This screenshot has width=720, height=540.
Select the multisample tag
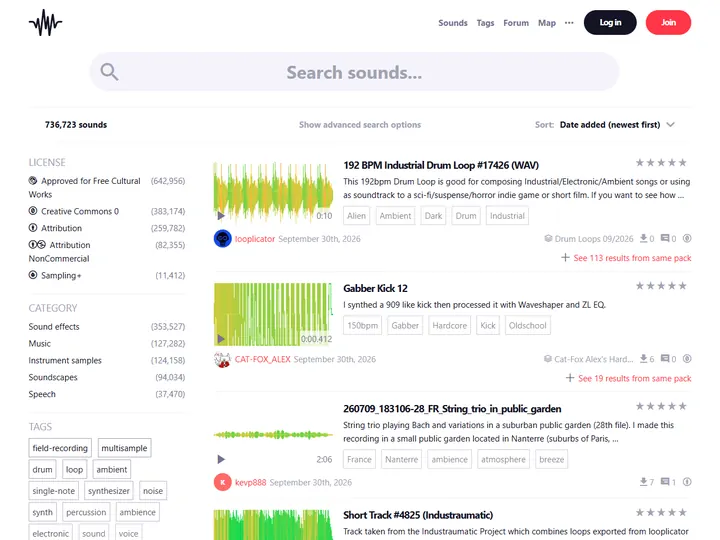coord(124,448)
